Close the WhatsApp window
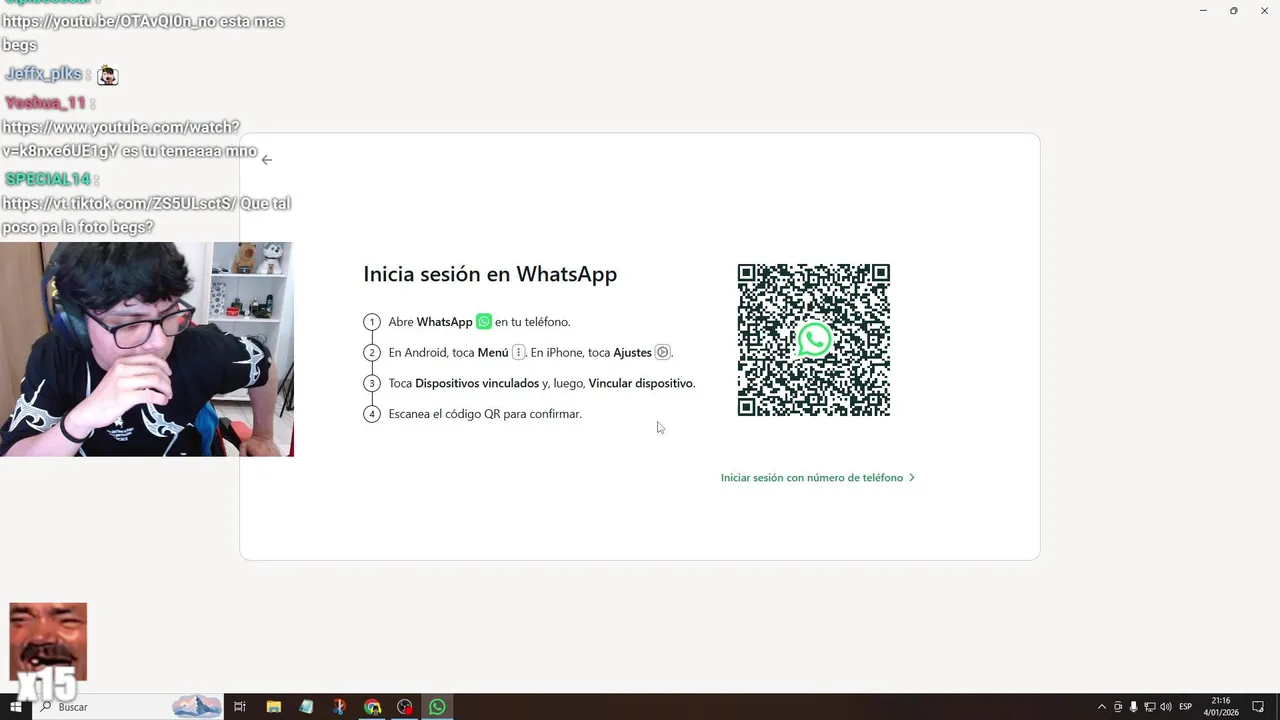 (1265, 11)
